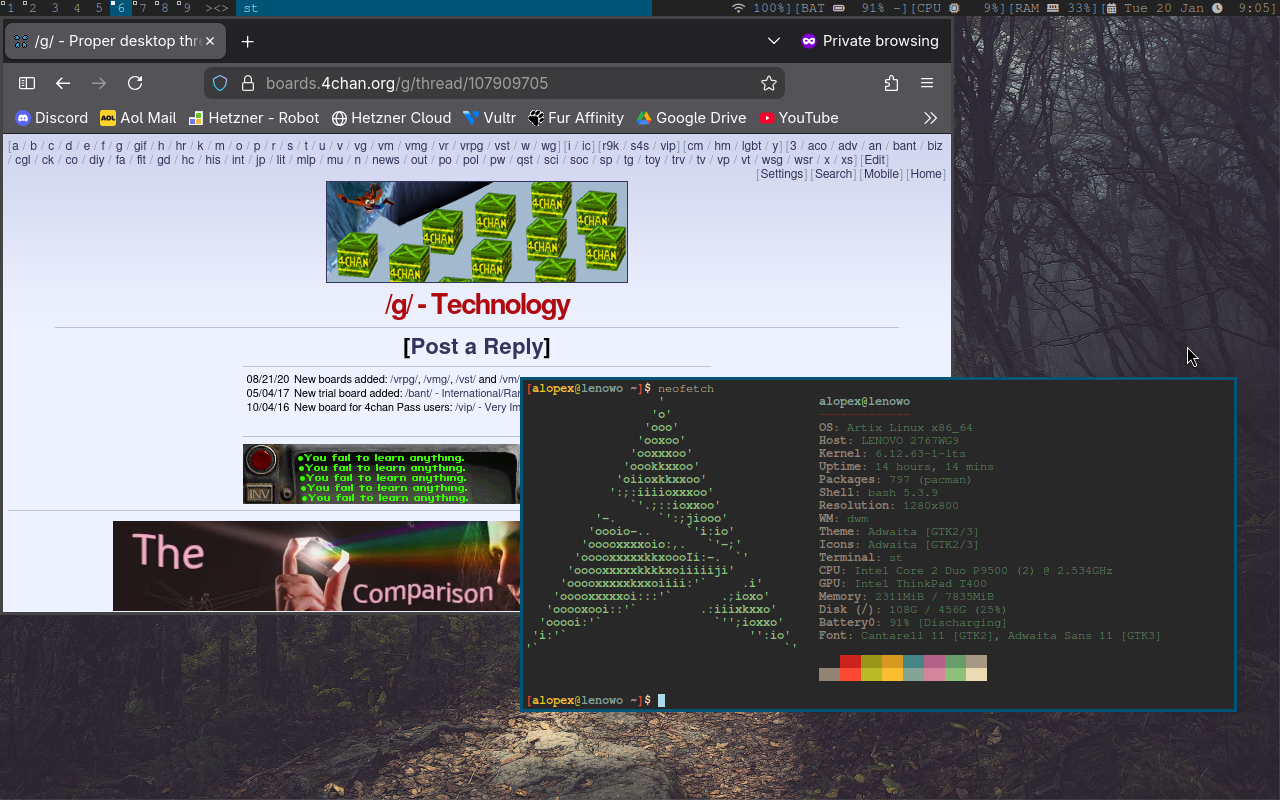Click the 'You fail to learn anything' banner
The height and width of the screenshot is (800, 1280).
[382, 474]
